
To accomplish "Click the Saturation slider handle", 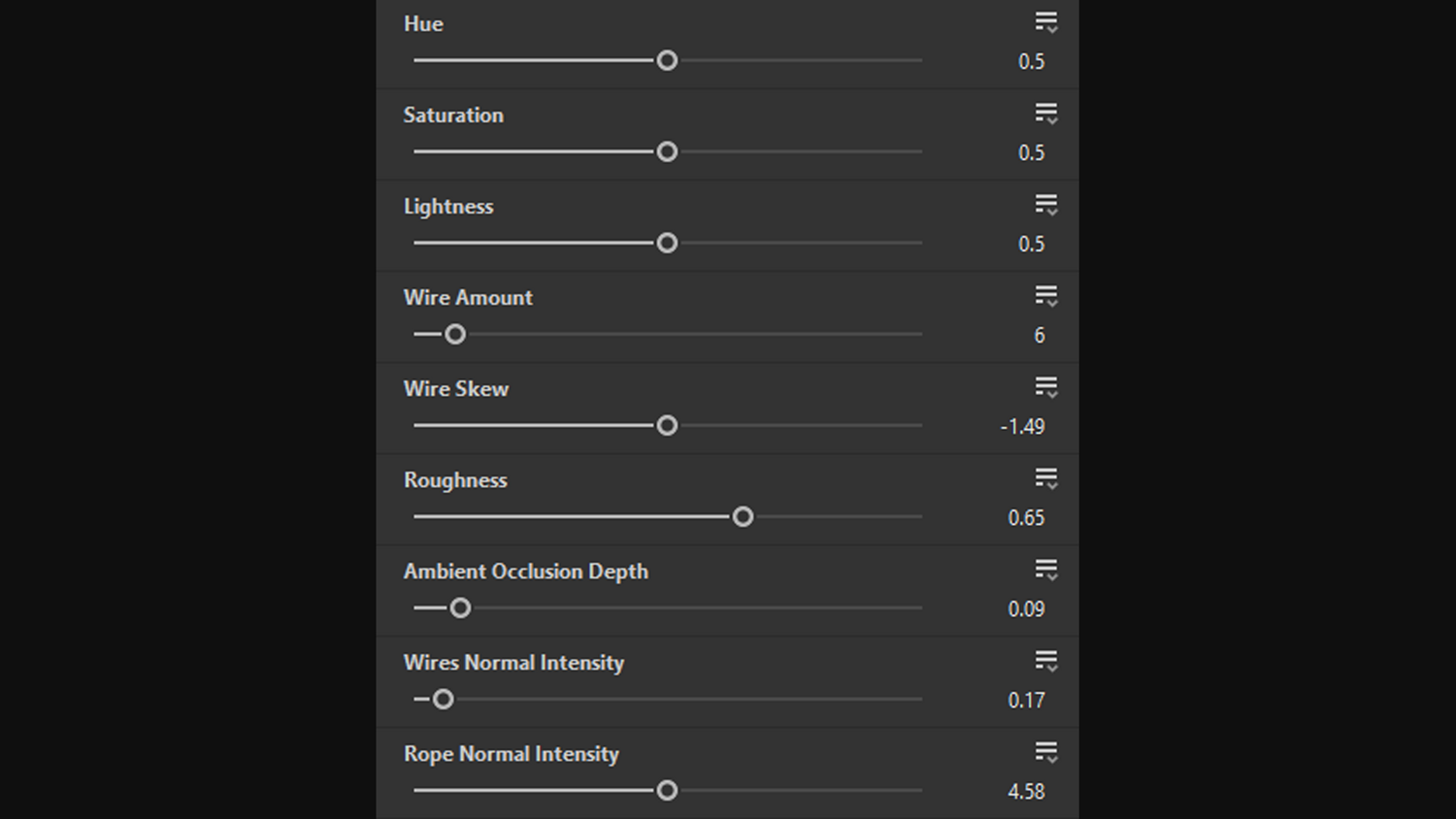I will click(x=667, y=152).
